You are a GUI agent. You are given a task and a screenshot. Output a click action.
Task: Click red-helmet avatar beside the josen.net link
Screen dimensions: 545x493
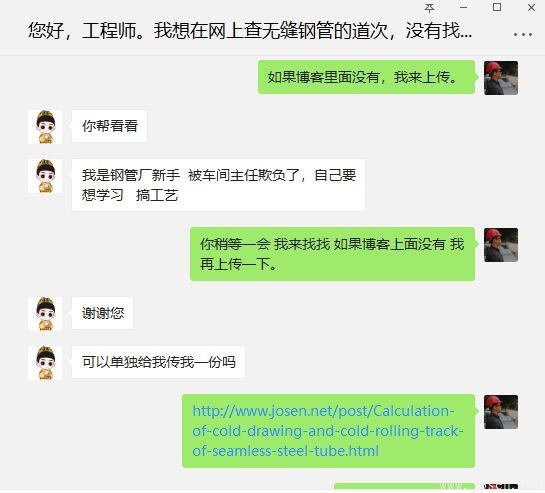501,412
